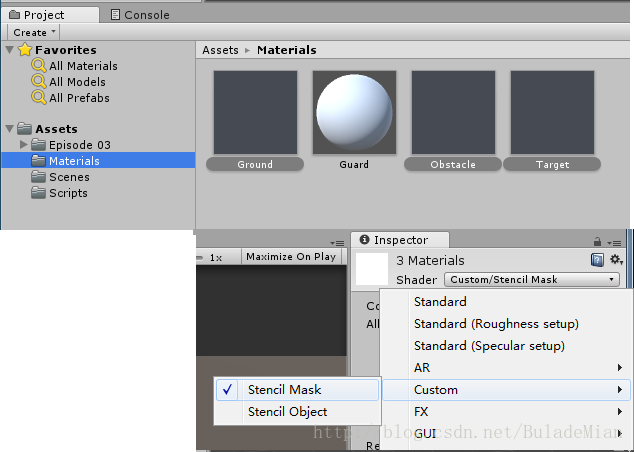Collapse the Favorites section
Image resolution: width=634 pixels, height=452 pixels.
pyautogui.click(x=10, y=50)
